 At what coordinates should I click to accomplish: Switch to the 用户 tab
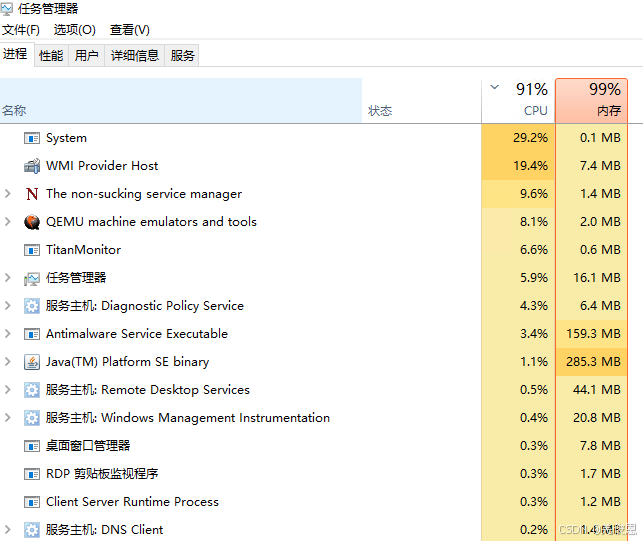87,55
